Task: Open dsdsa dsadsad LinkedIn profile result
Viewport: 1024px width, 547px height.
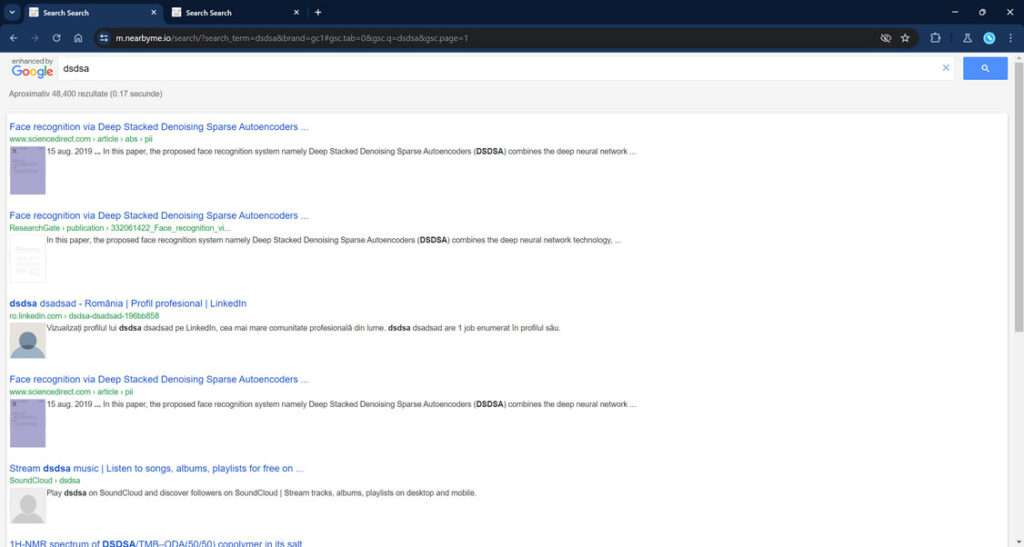Action: click(x=128, y=304)
